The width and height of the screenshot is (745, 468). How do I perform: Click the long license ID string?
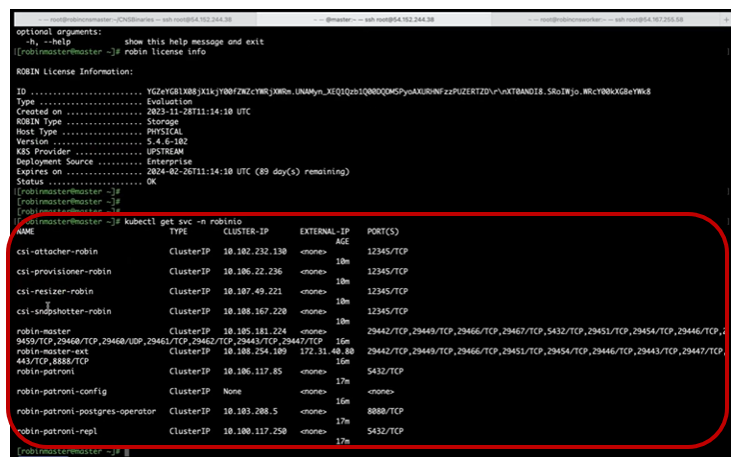[x=398, y=92]
